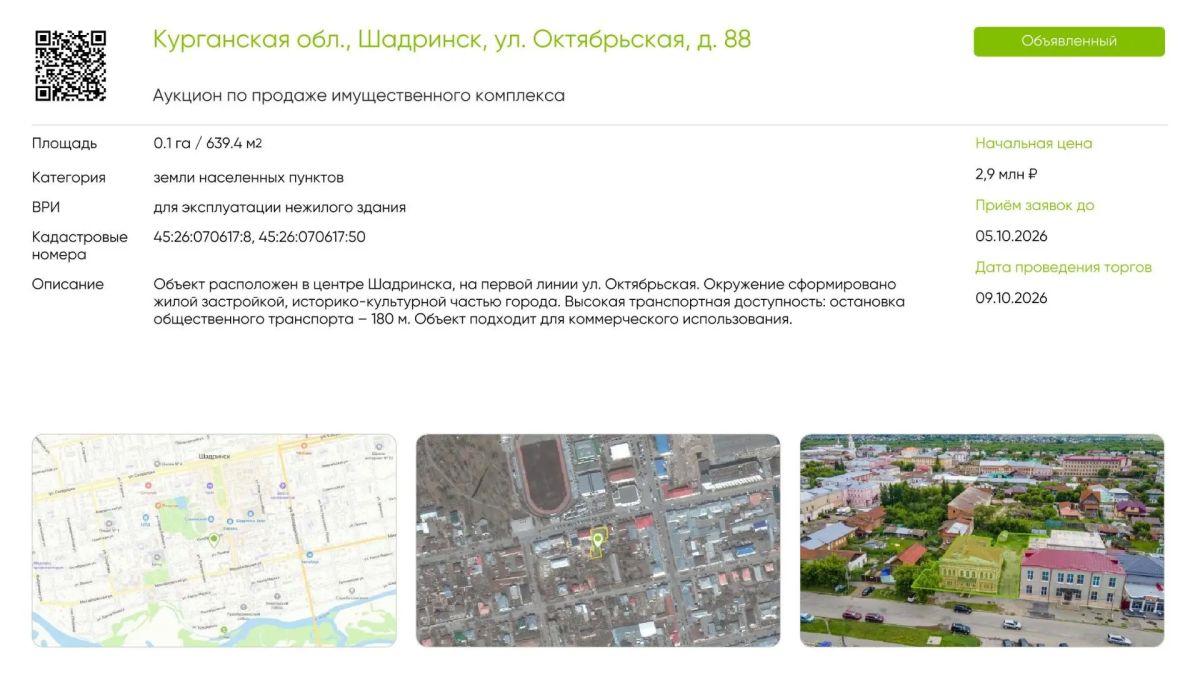Select the text земли населенных пунктов

pos(248,177)
